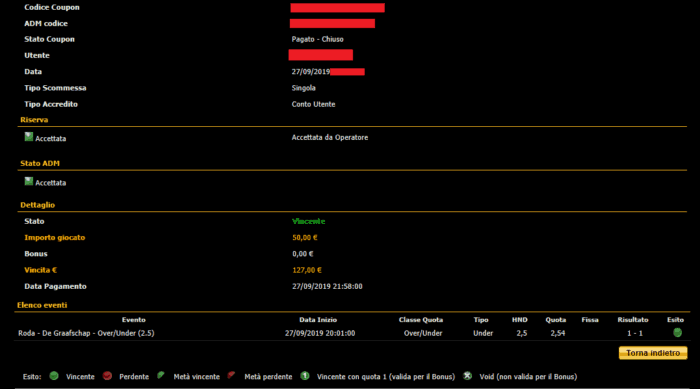Click payment date '27/09/2019 21:58:00'
The image size is (700, 389).
327,286
